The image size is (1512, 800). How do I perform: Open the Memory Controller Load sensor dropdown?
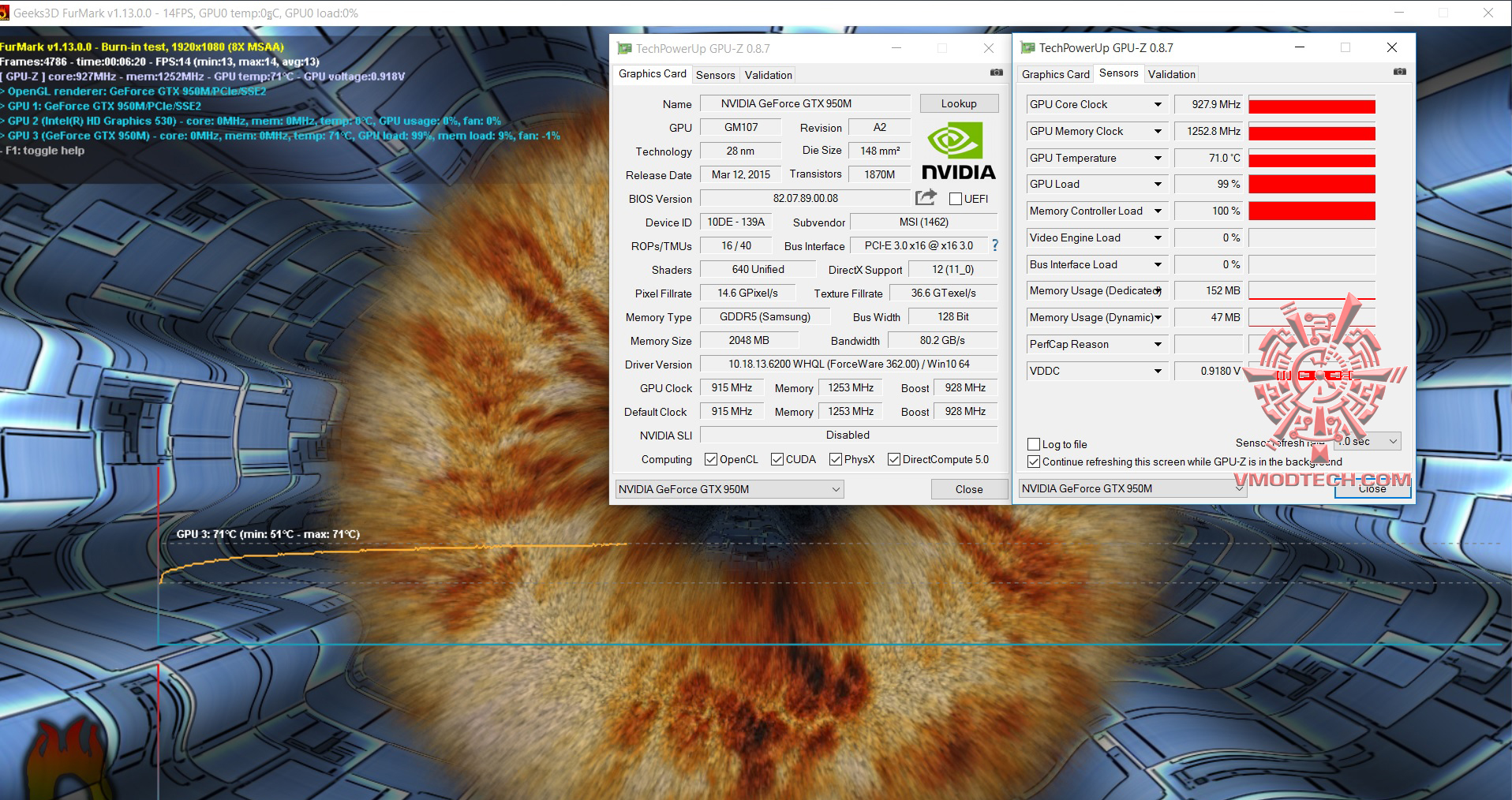click(1158, 211)
